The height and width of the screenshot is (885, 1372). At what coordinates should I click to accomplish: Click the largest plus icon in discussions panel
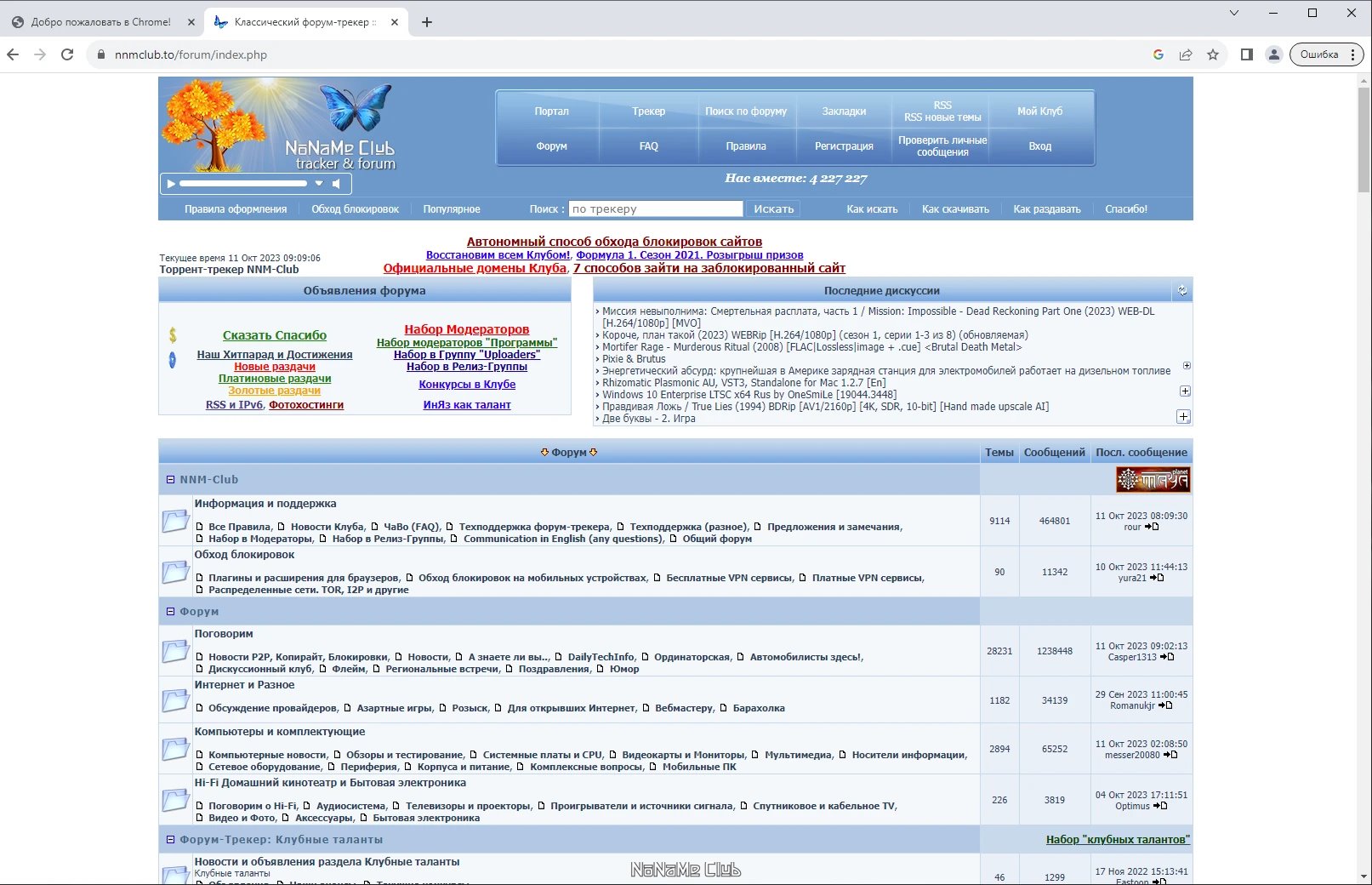click(1183, 417)
